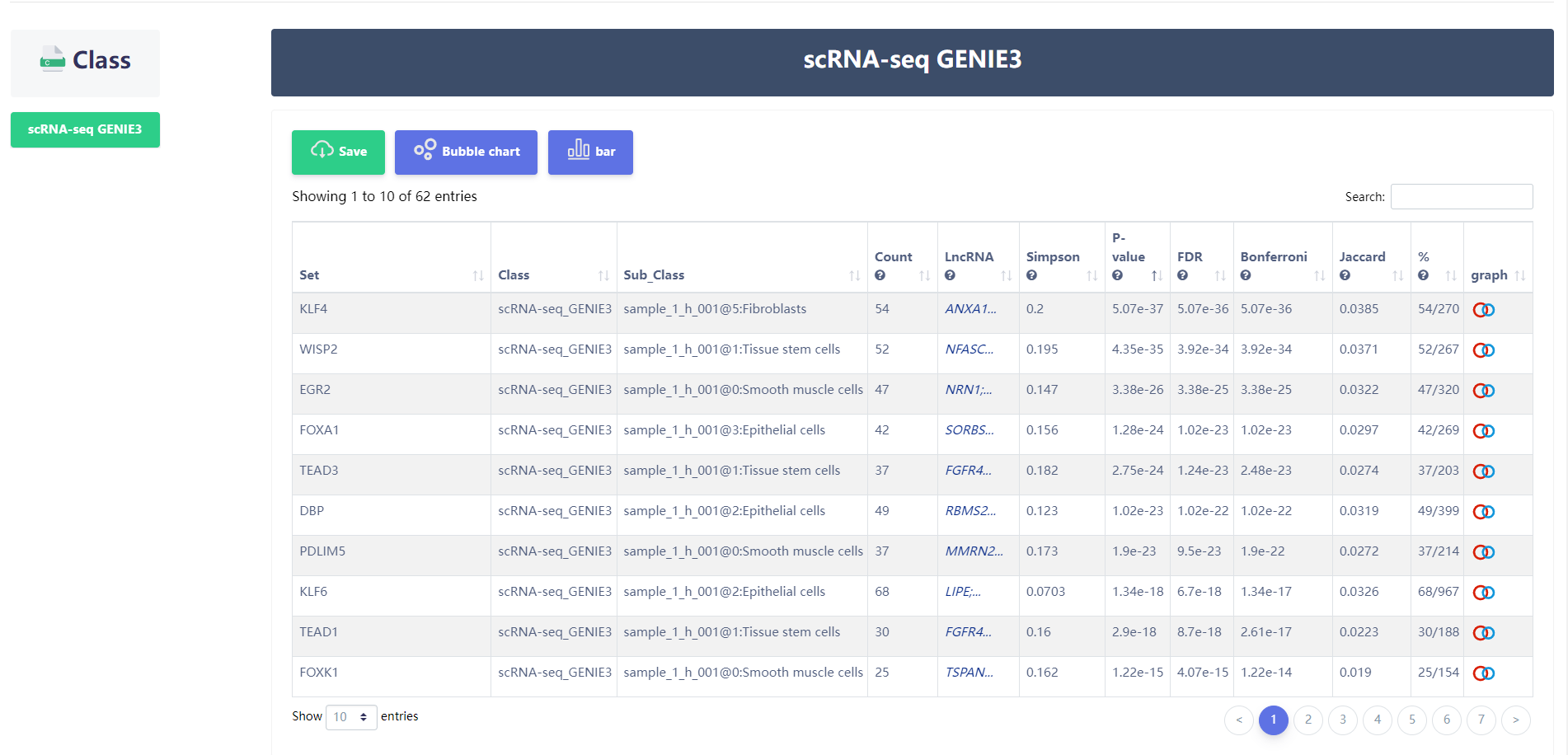Viewport: 1568px width, 755px height.
Task: Open Venn graph icon for DBP row
Action: click(1484, 512)
